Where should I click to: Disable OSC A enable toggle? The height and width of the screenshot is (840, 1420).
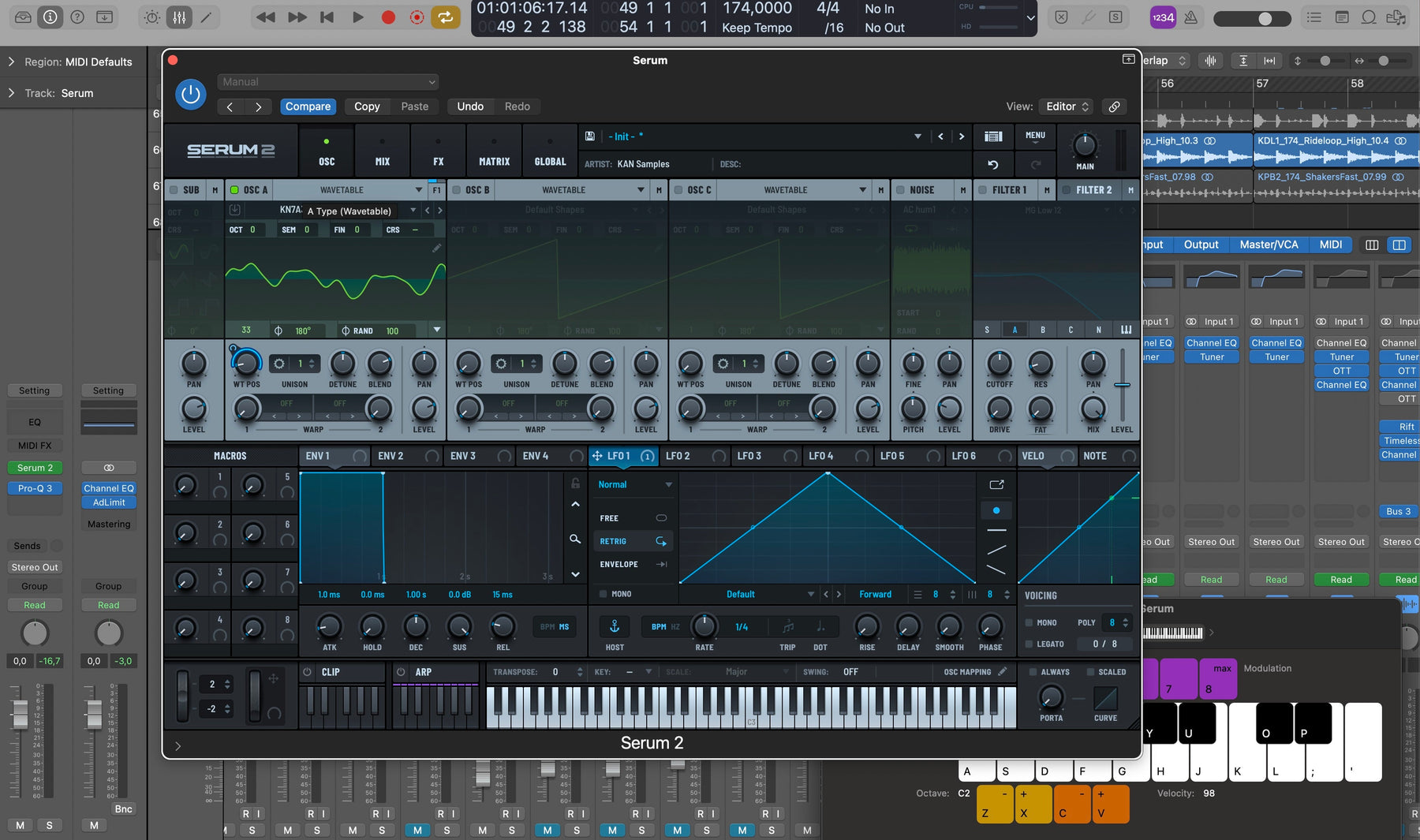pyautogui.click(x=234, y=190)
